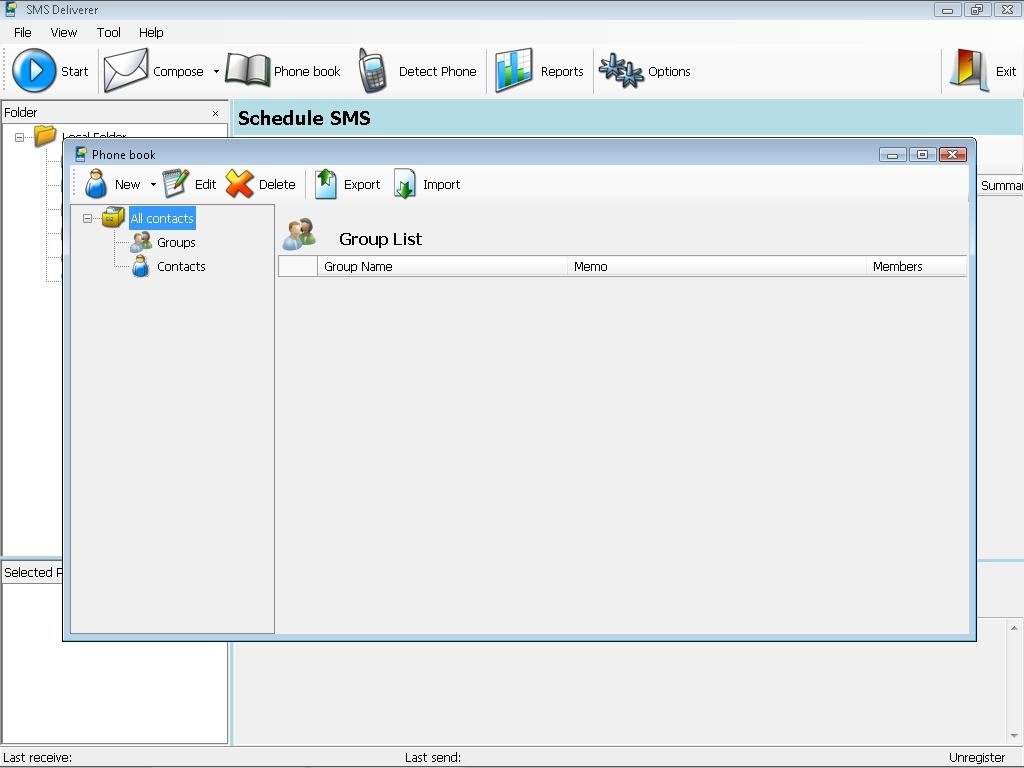Viewport: 1024px width, 768px height.
Task: Click the Detect Phone mobile icon
Action: click(372, 71)
